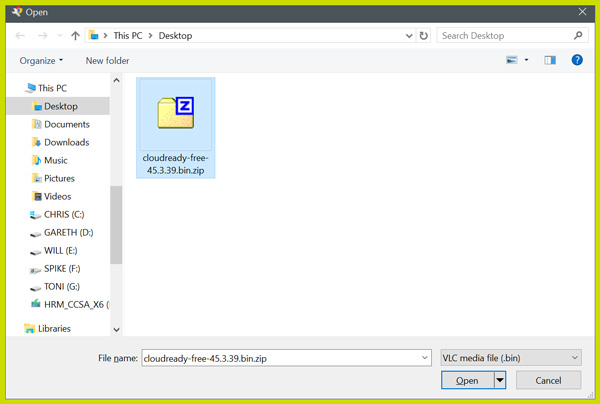600x404 pixels.
Task: Close the Open dialog window
Action: click(x=582, y=12)
